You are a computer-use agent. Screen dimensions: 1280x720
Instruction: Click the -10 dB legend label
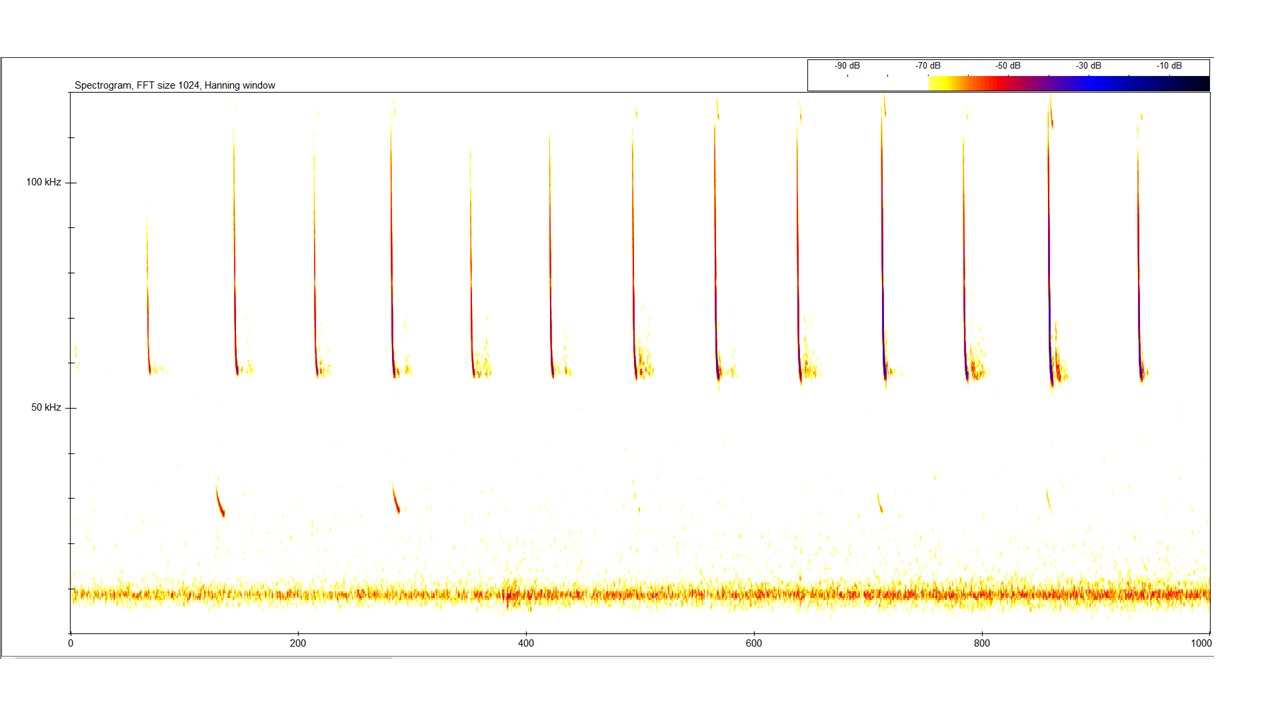(1169, 66)
